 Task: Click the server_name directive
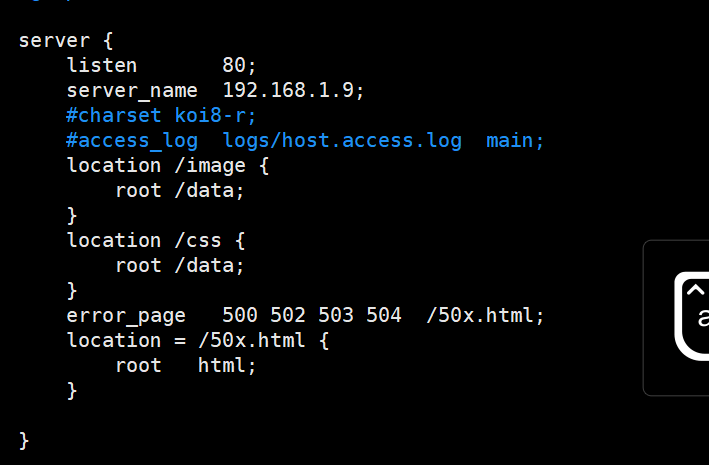coord(132,91)
